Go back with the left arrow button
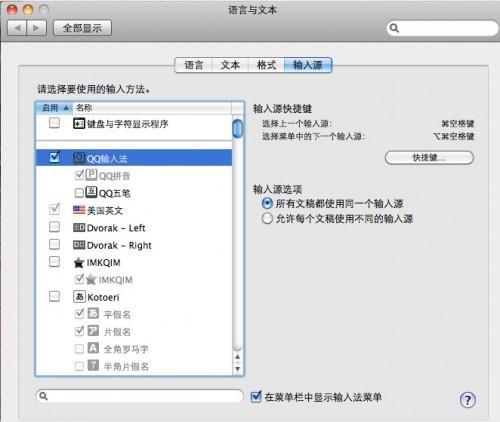 (x=17, y=28)
